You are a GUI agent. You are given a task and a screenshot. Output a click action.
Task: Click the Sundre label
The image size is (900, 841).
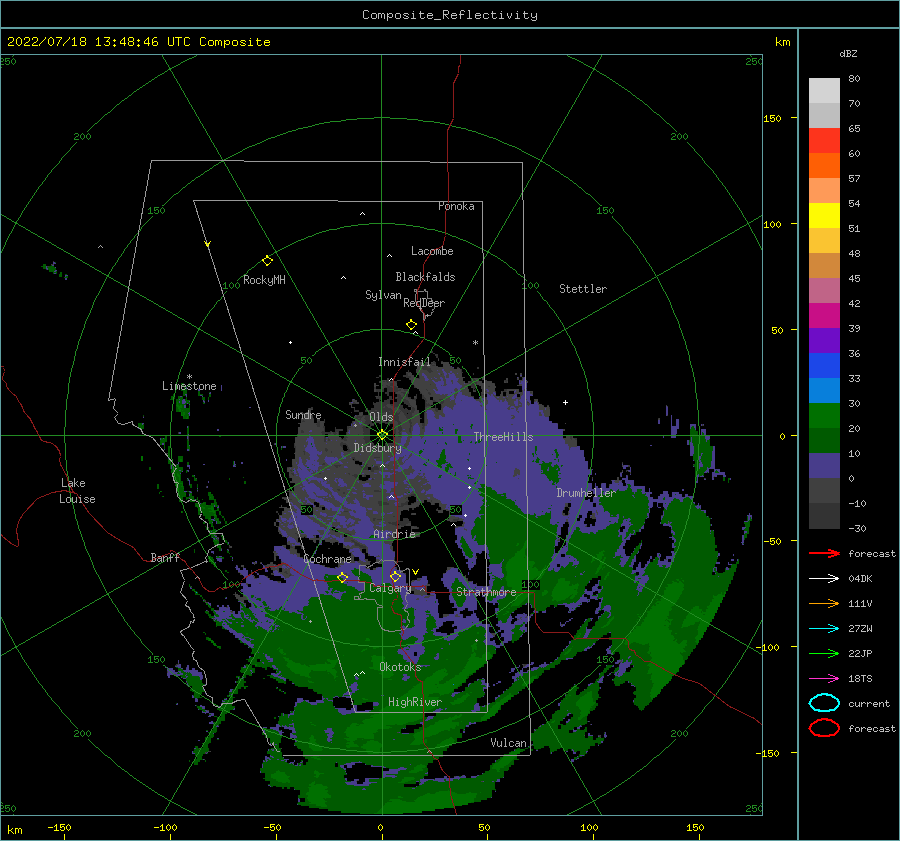(303, 414)
